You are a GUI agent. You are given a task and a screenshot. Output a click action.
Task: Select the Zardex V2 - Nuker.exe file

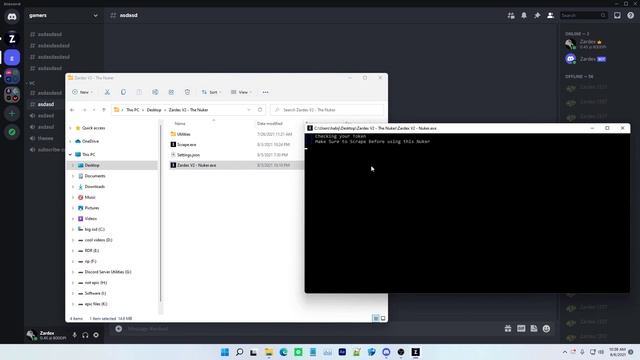point(196,165)
